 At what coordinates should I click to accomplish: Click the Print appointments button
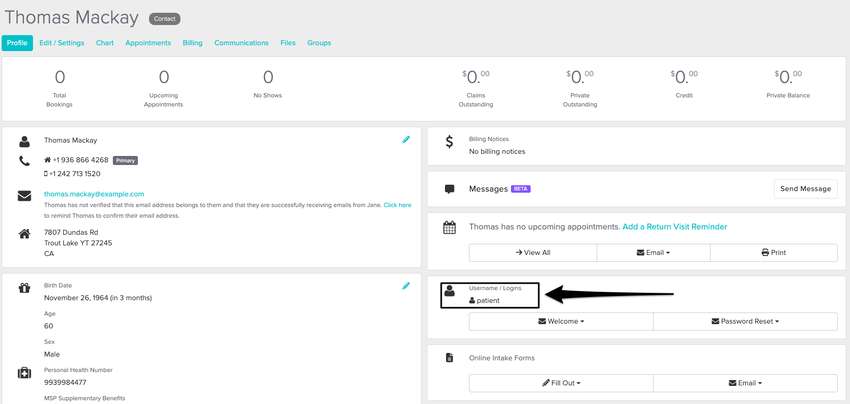pos(774,253)
